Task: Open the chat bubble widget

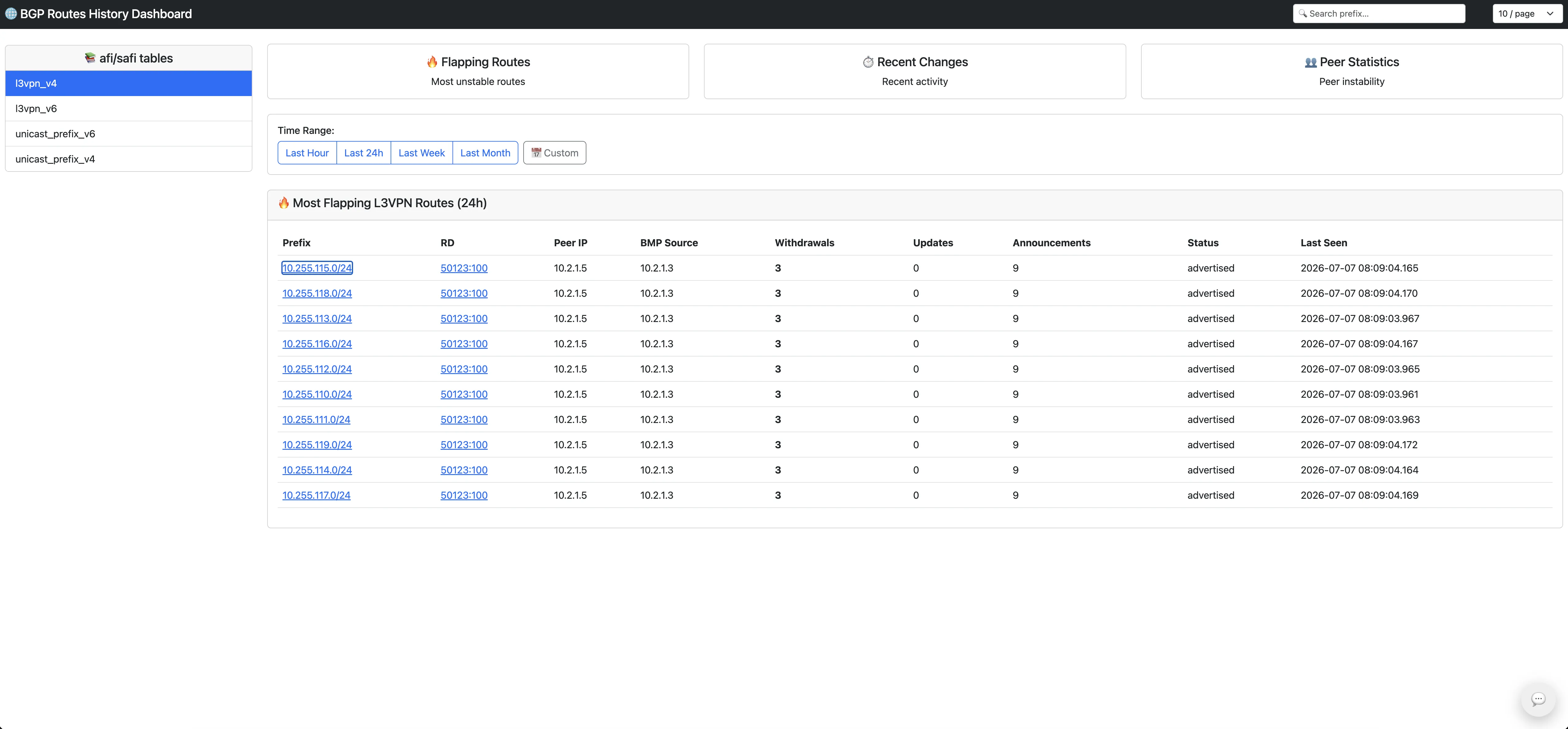Action: pyautogui.click(x=1538, y=699)
